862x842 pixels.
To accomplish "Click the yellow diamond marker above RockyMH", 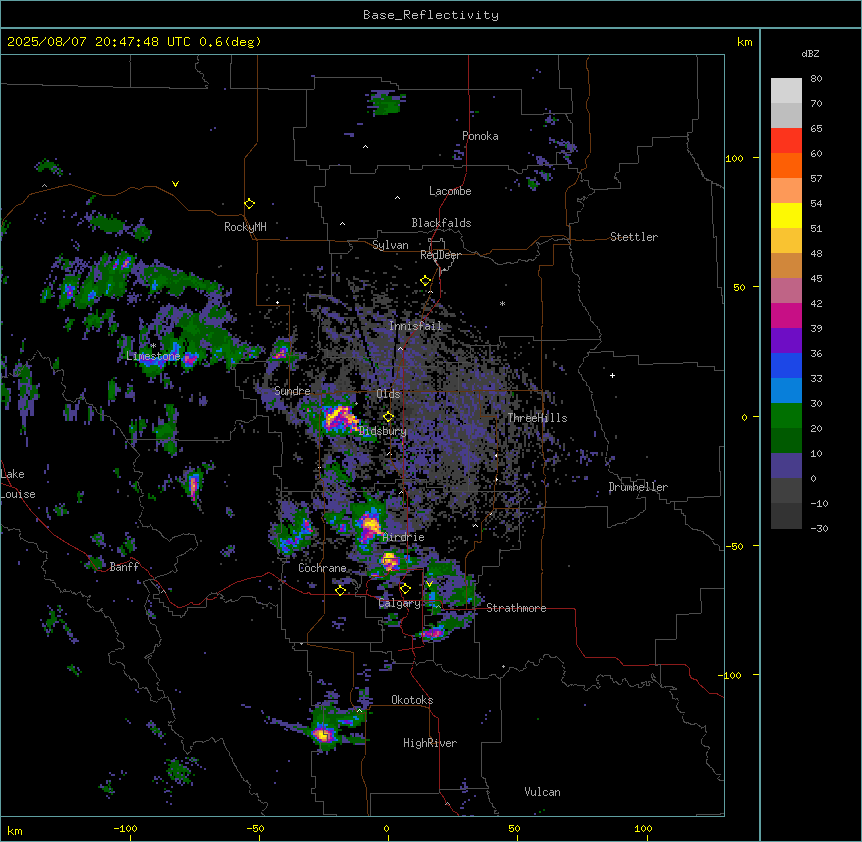I will 250,204.
